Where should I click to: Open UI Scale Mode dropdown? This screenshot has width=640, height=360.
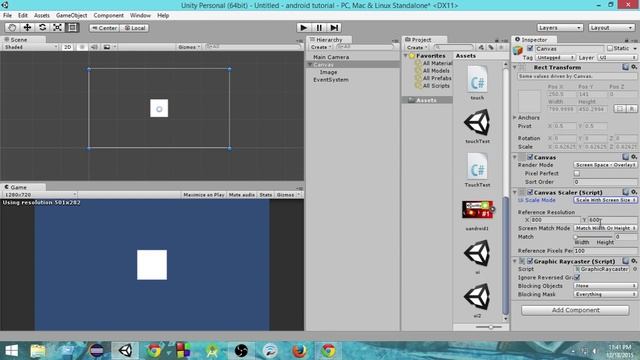point(605,200)
